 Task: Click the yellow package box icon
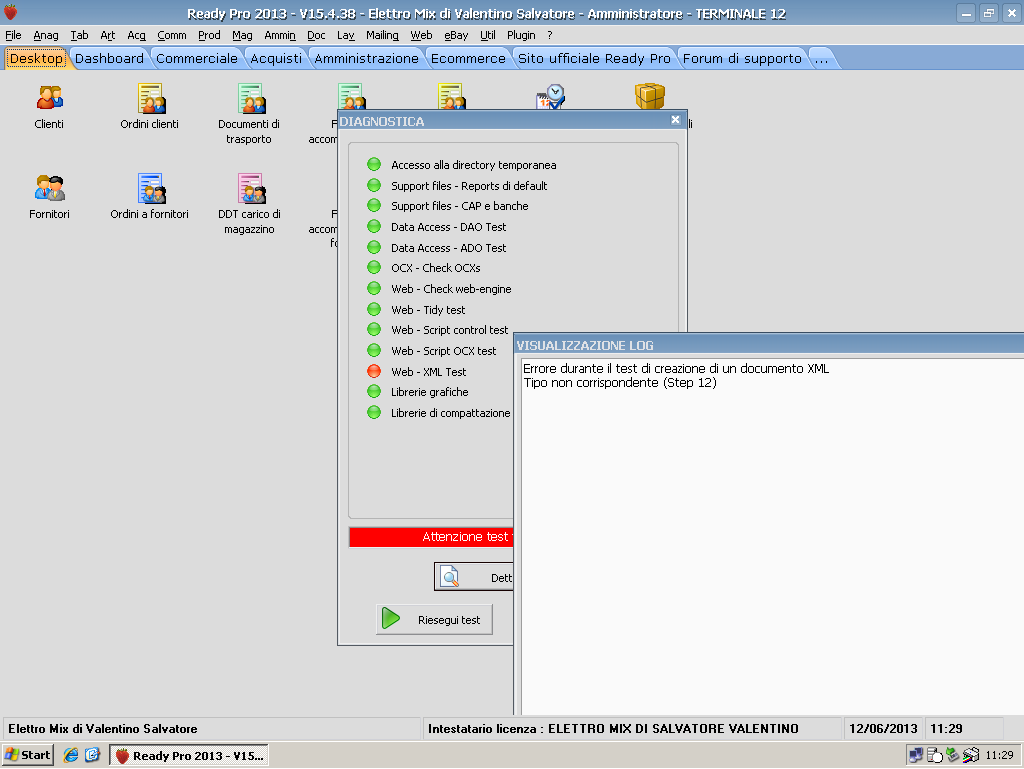tap(649, 96)
